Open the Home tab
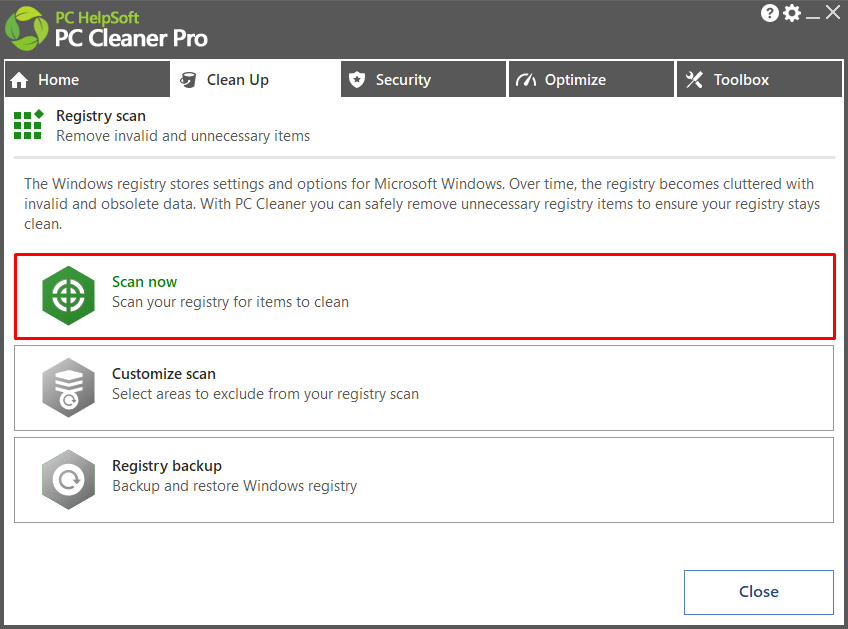Image resolution: width=848 pixels, height=629 pixels. [87, 80]
